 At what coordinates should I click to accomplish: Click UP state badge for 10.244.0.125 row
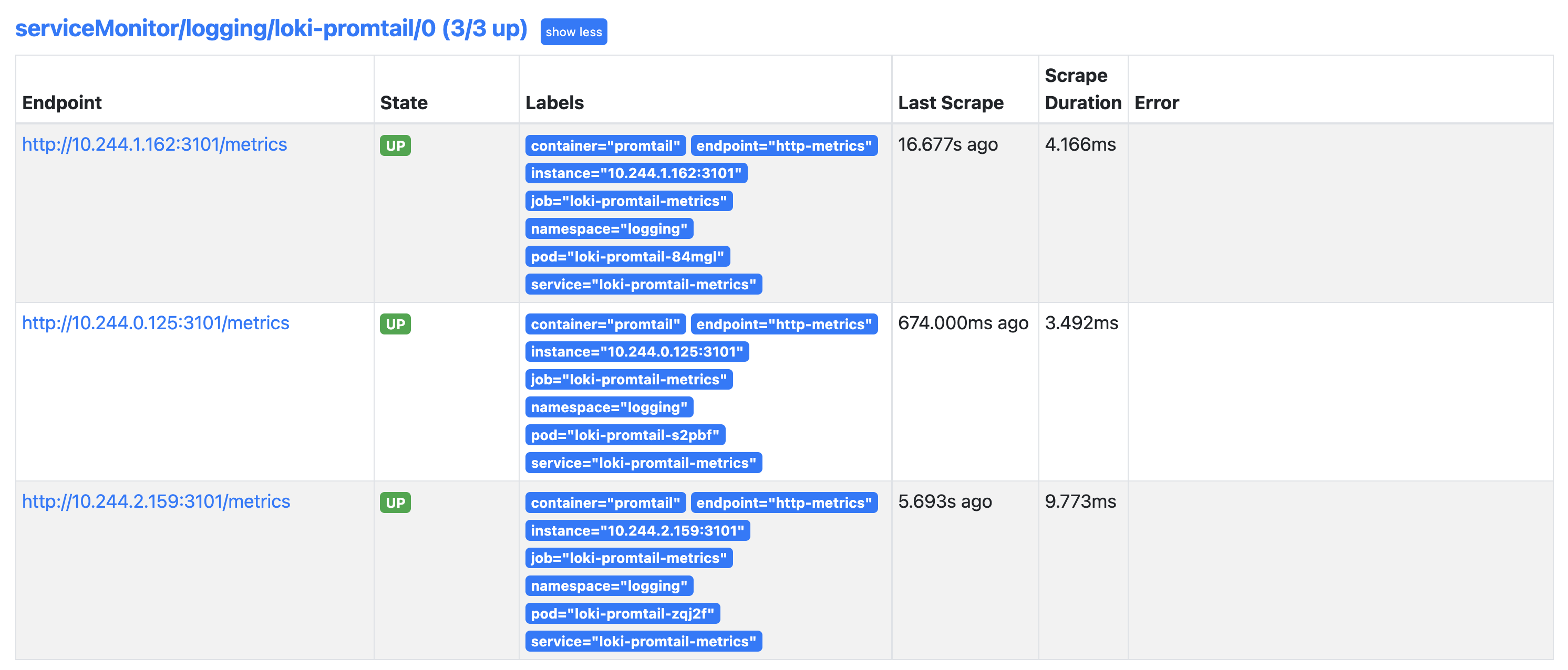tap(395, 324)
